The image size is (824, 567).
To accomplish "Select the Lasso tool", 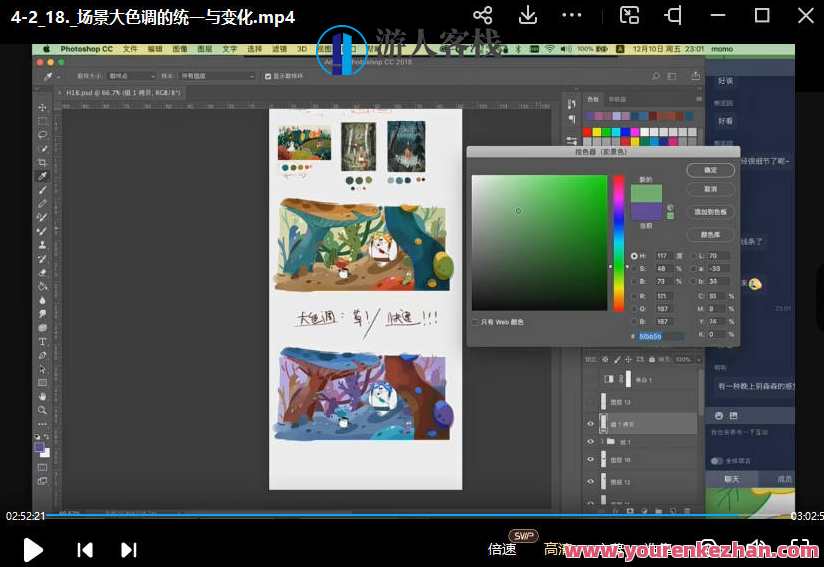I will pos(43,135).
